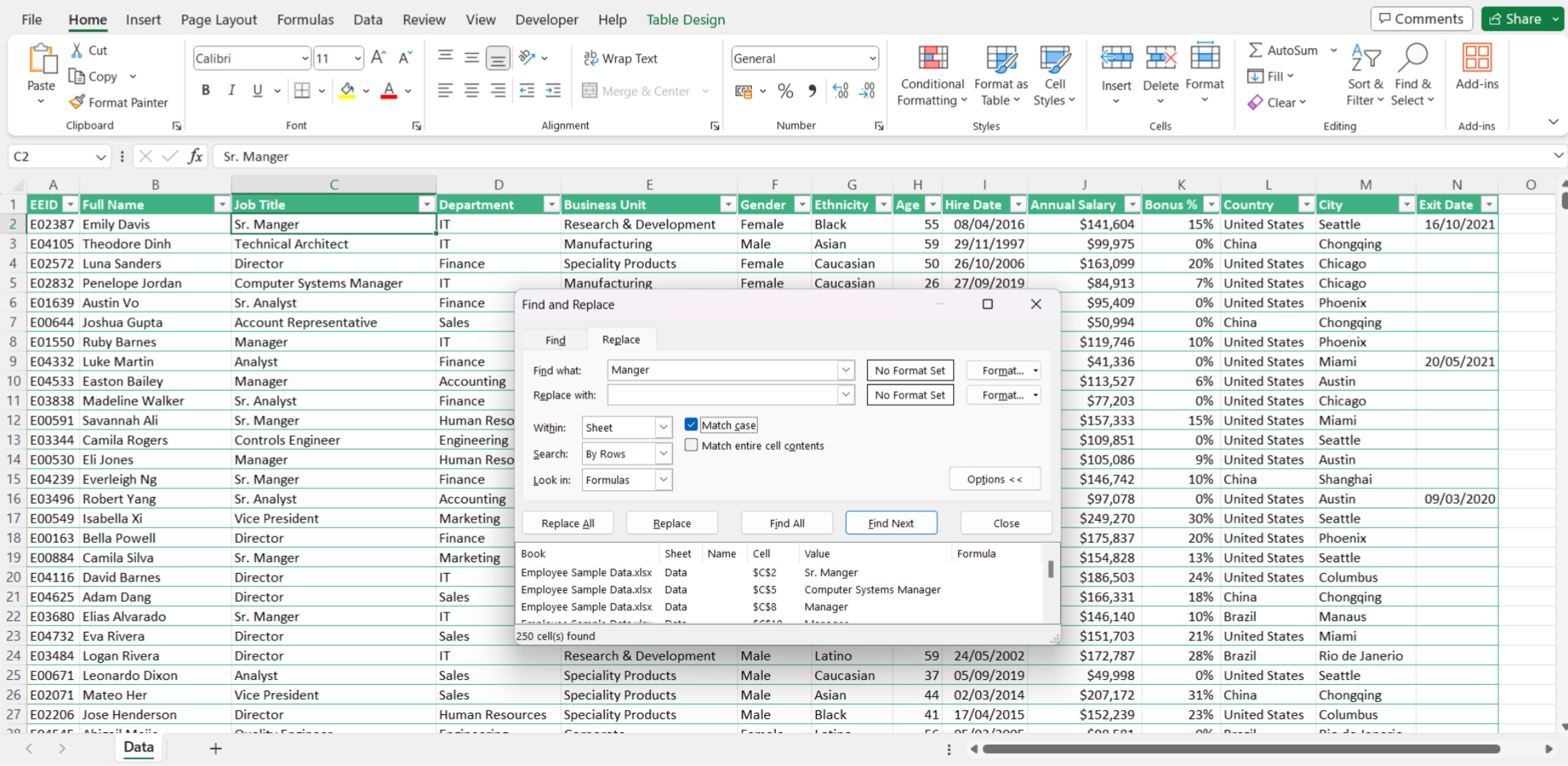The width and height of the screenshot is (1568, 766).
Task: Click the Increase Decimal icon
Action: tap(840, 91)
